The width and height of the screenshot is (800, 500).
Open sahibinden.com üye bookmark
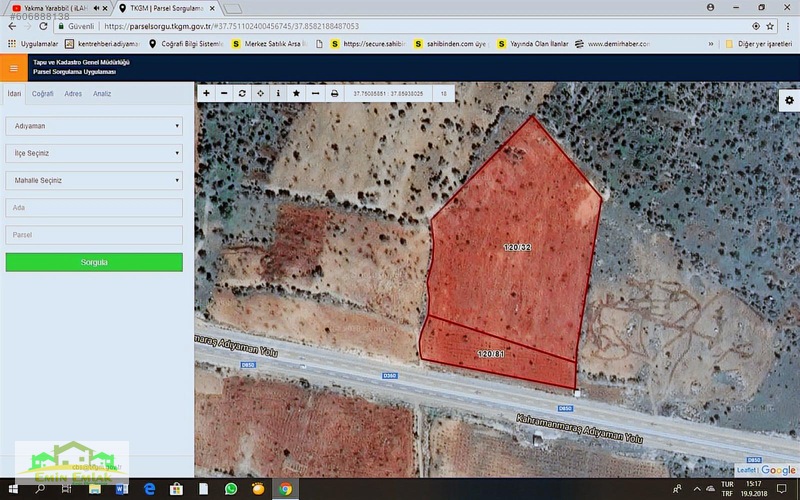click(x=452, y=44)
